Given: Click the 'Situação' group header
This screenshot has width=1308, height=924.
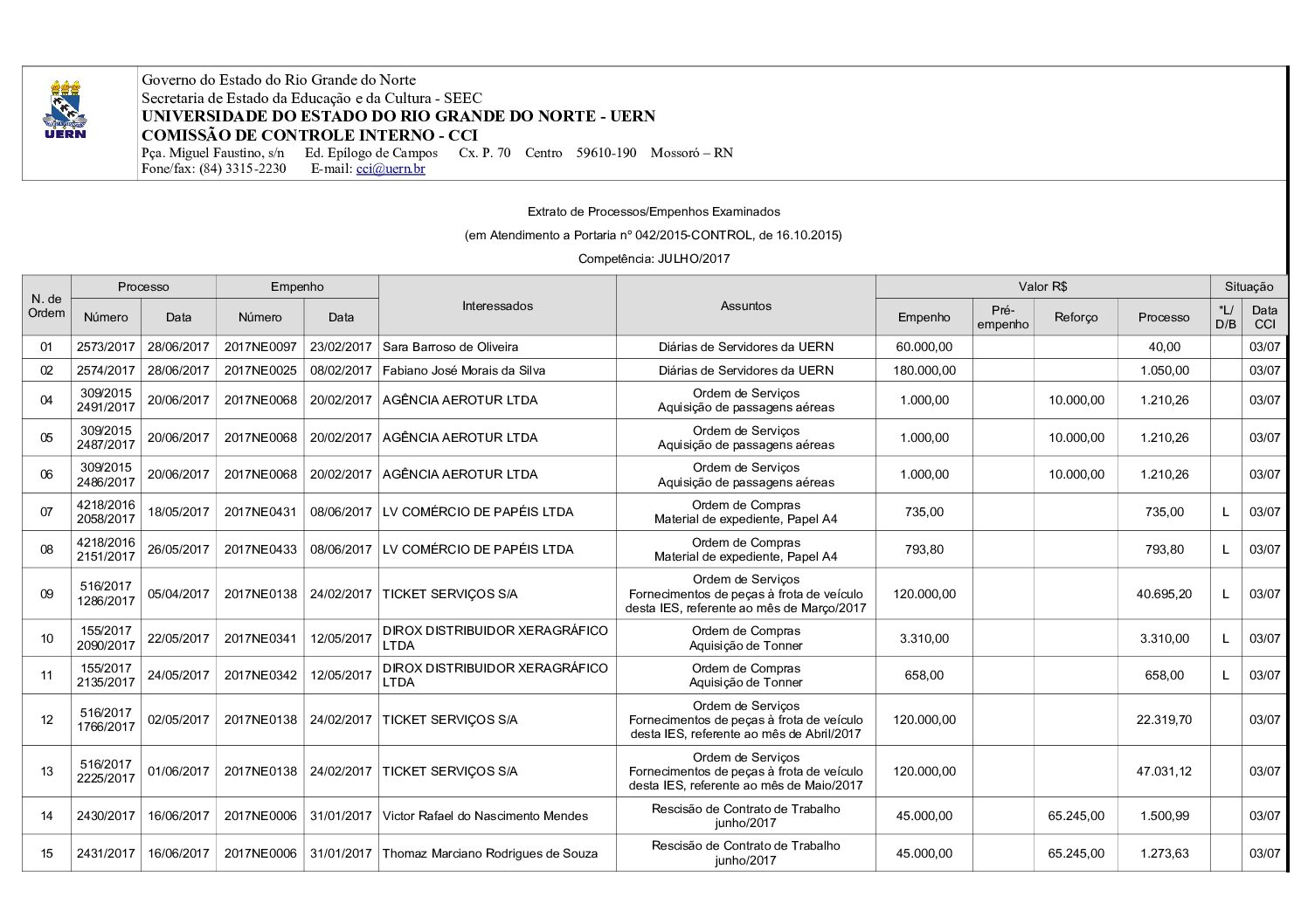Looking at the screenshot, I should point(1249,286).
